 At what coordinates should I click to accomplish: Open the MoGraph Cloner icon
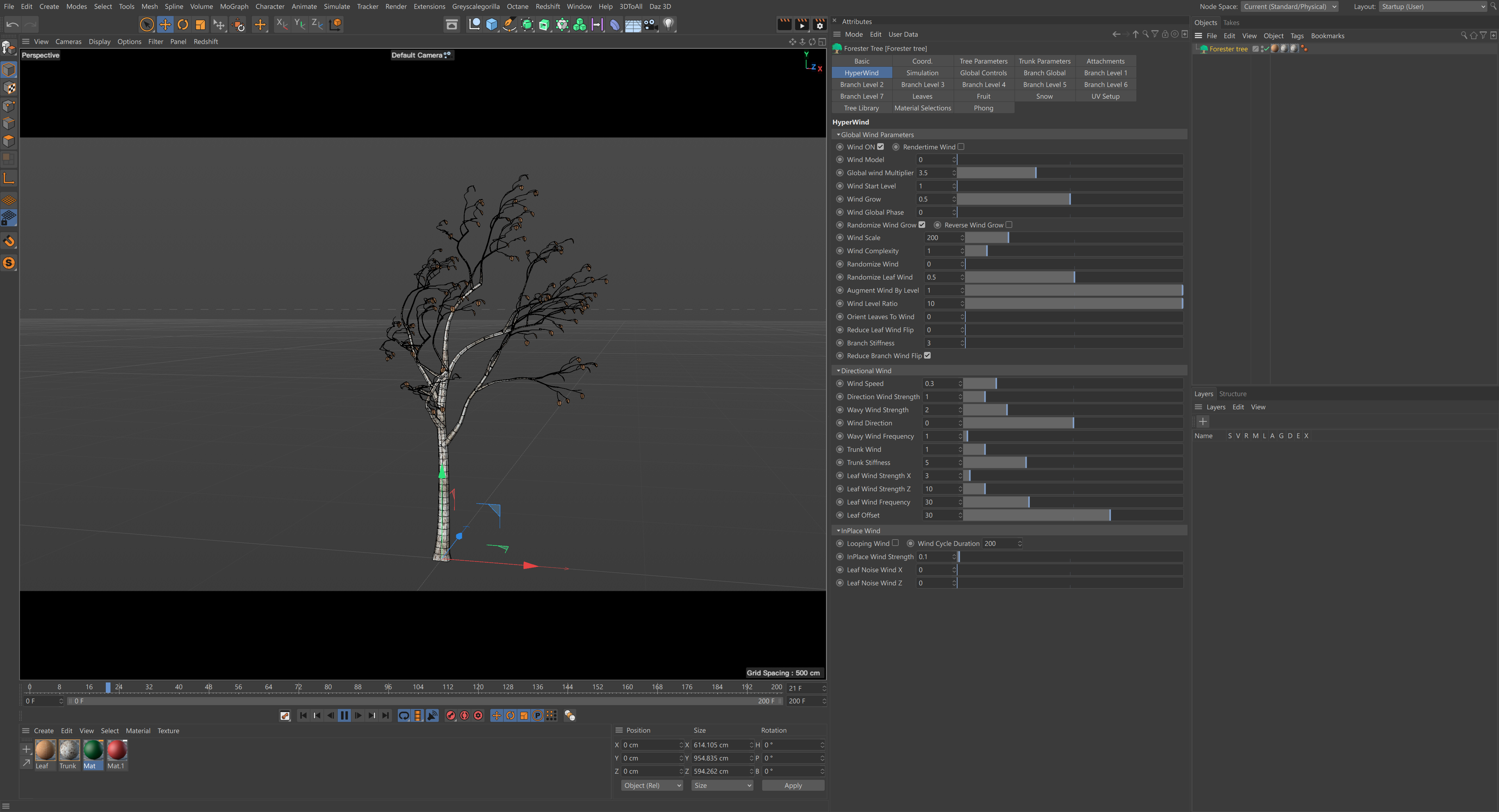tap(580, 25)
